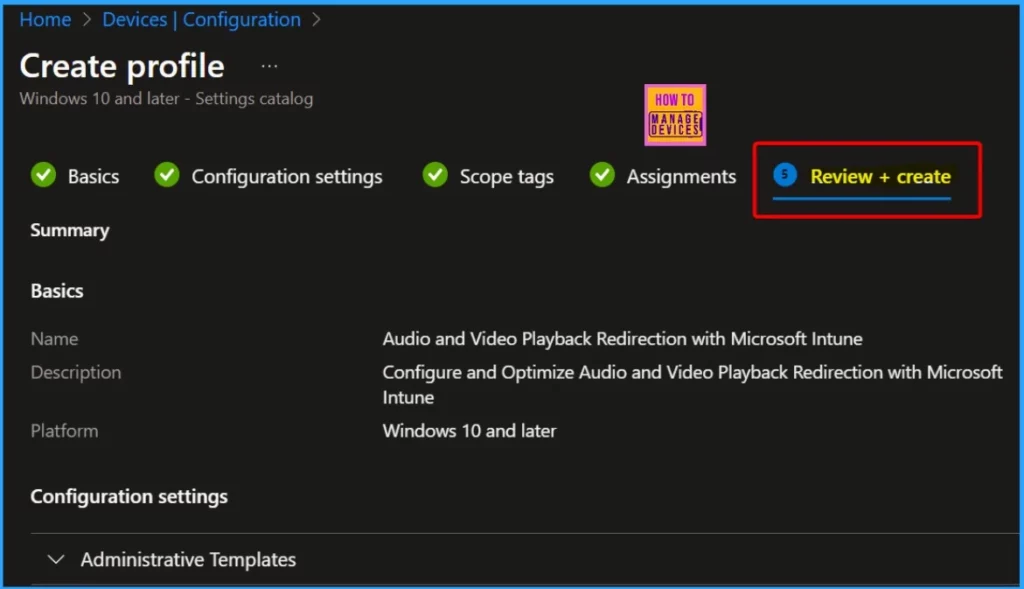
Task: Click the checkmark icon beside Configuration settings
Action: (167, 175)
